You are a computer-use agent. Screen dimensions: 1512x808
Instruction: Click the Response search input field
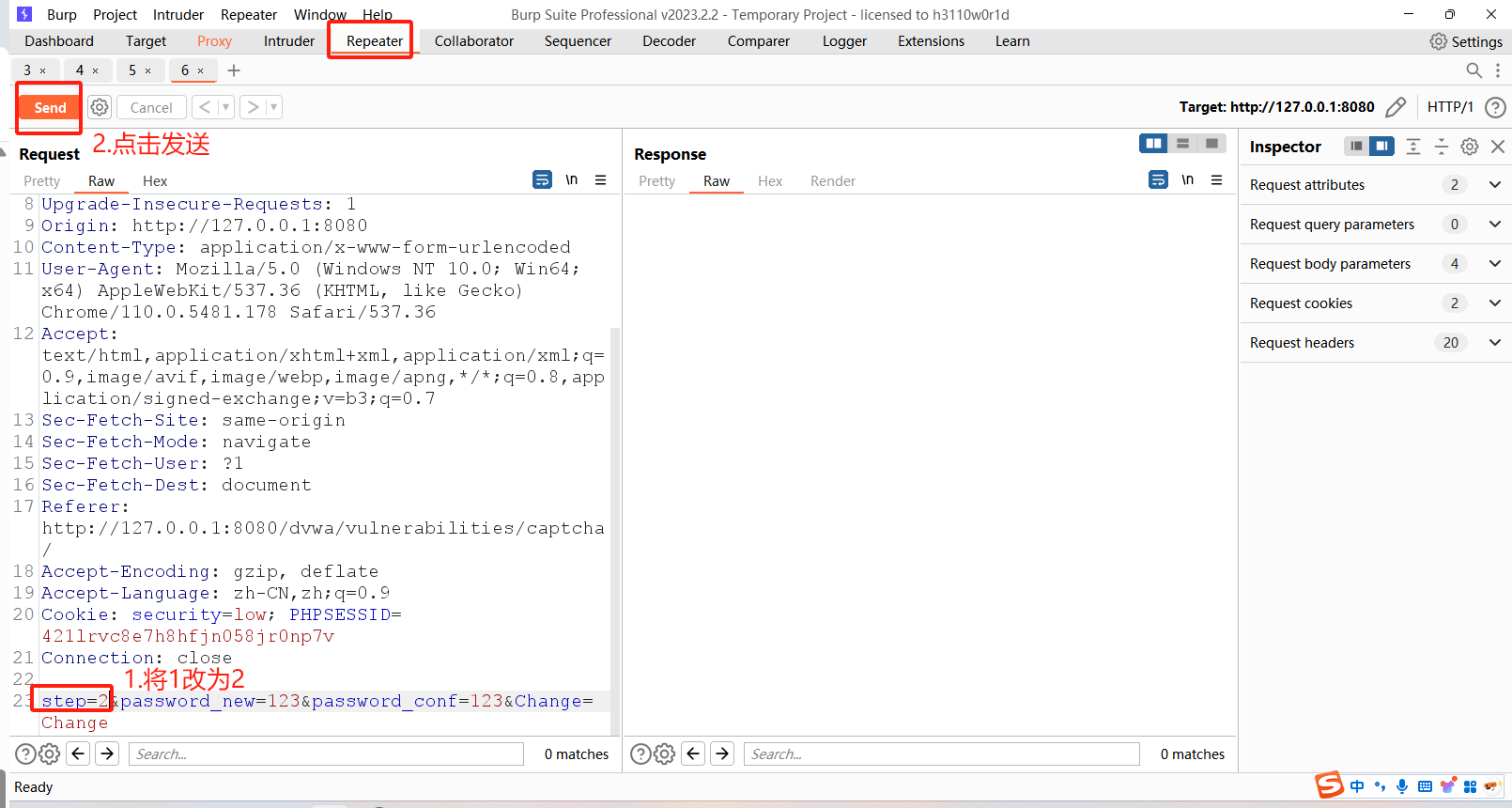941,754
